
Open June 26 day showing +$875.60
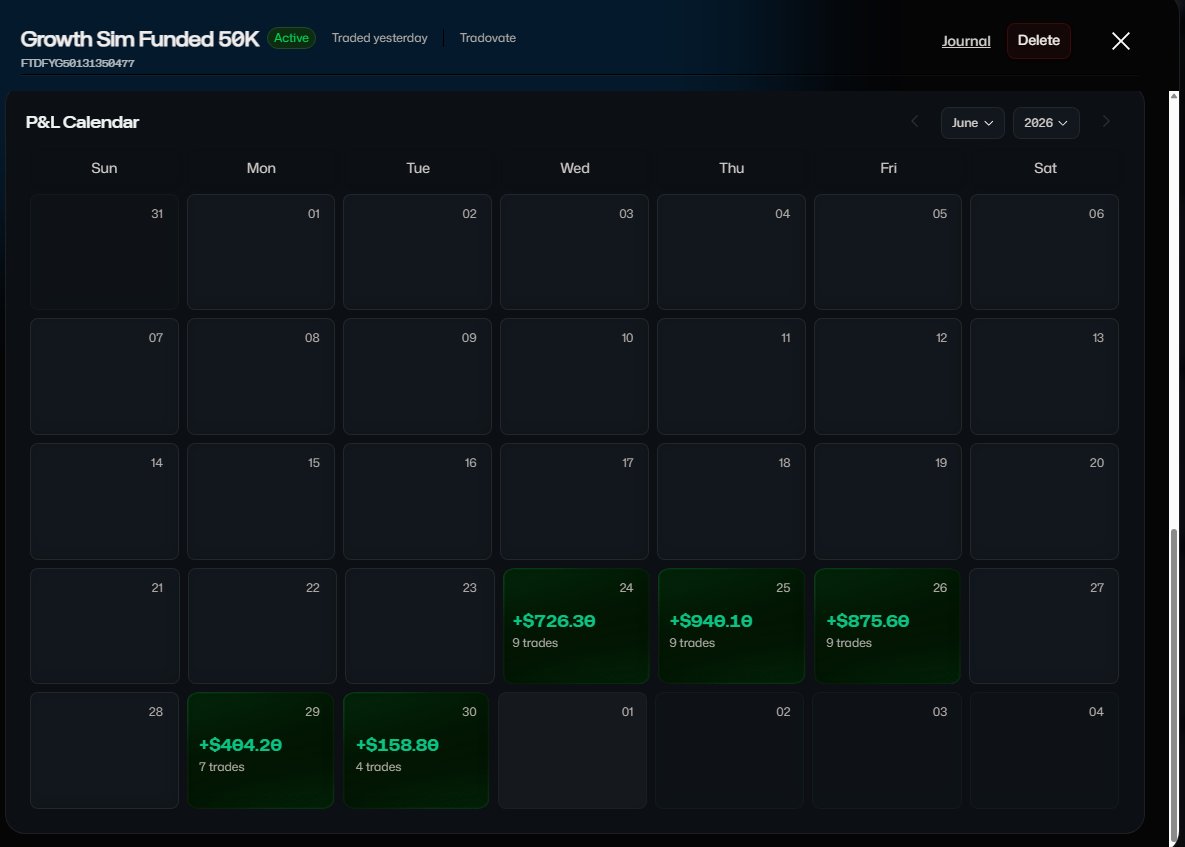tap(887, 626)
